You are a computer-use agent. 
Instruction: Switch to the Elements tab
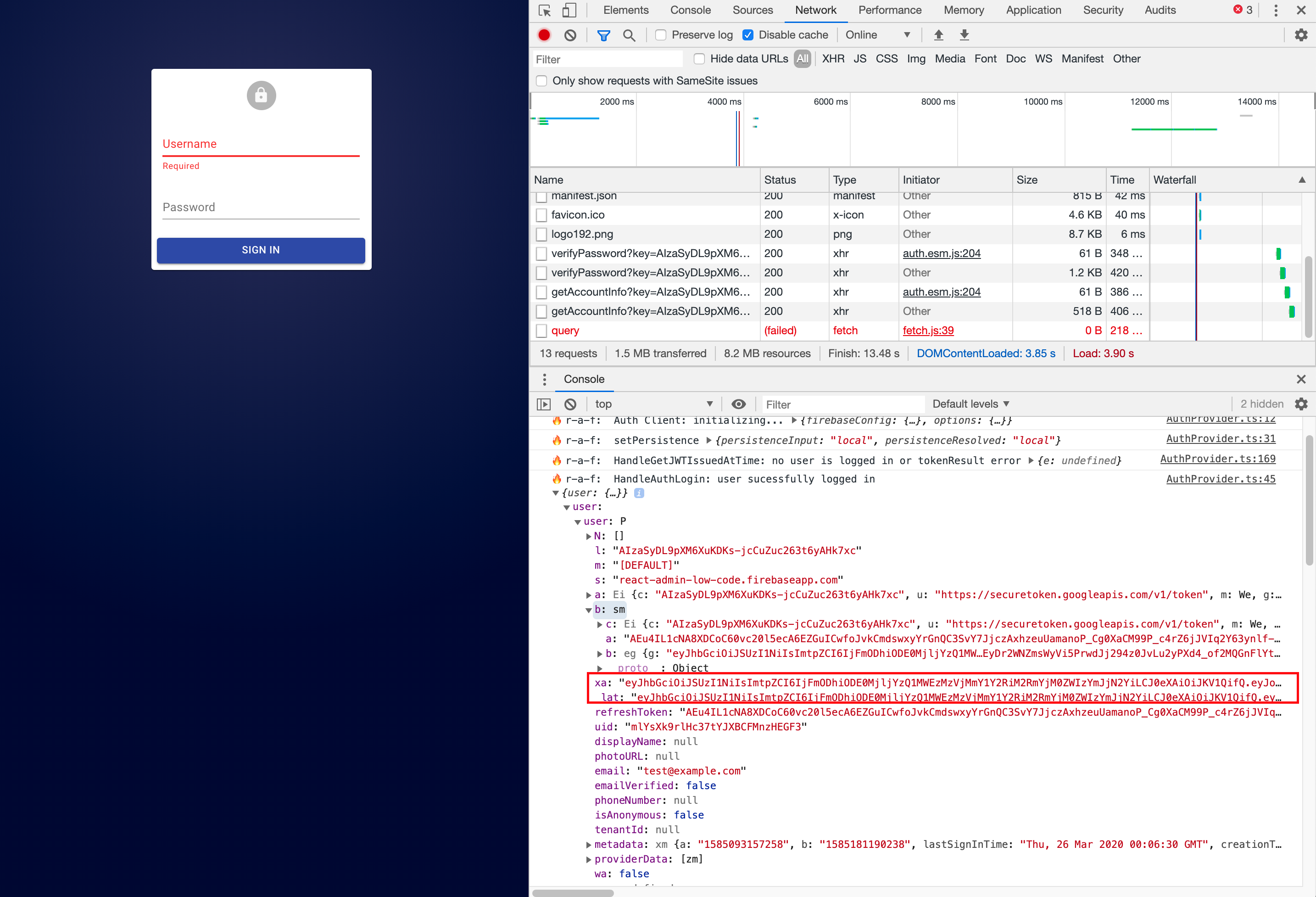pos(626,10)
